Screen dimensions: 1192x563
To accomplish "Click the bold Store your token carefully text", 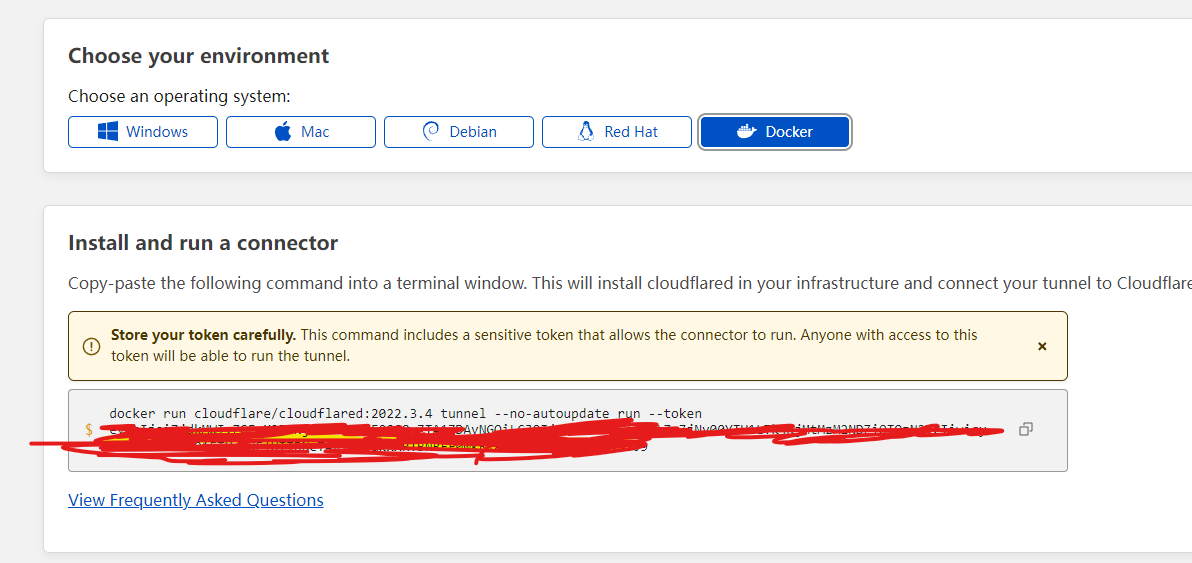I will click(203, 335).
